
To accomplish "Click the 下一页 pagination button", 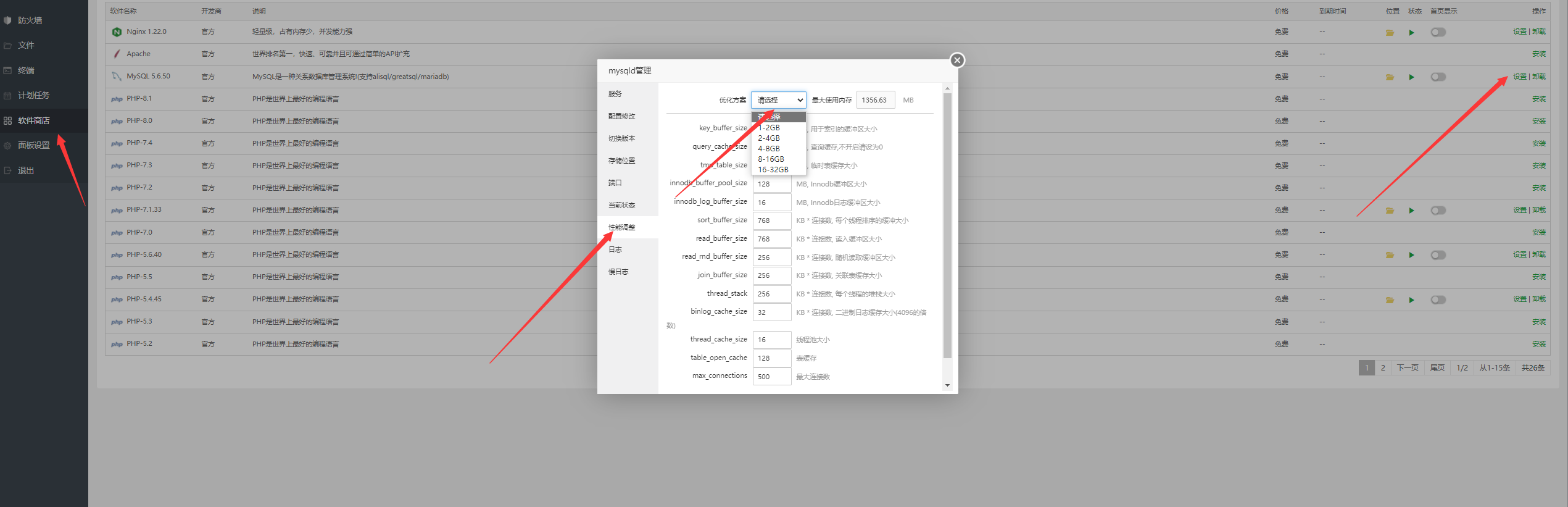I will pyautogui.click(x=1408, y=368).
